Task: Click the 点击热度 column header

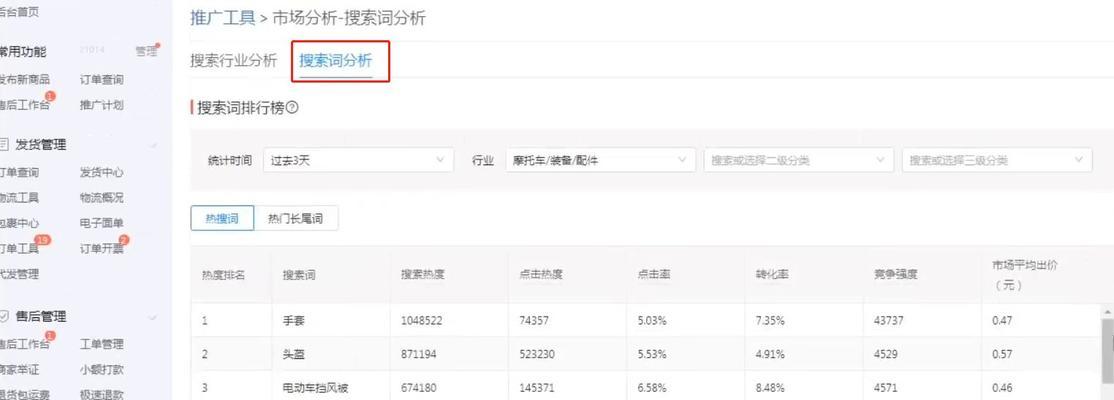Action: point(541,274)
